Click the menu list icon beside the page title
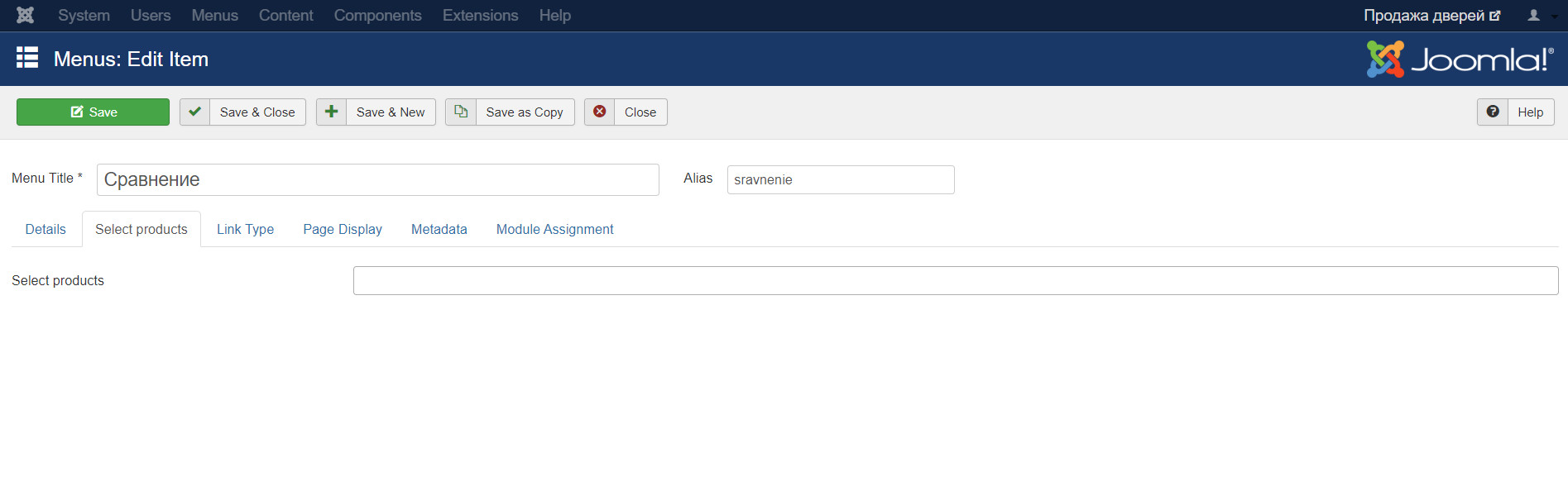The width and height of the screenshot is (1568, 491). (27, 57)
